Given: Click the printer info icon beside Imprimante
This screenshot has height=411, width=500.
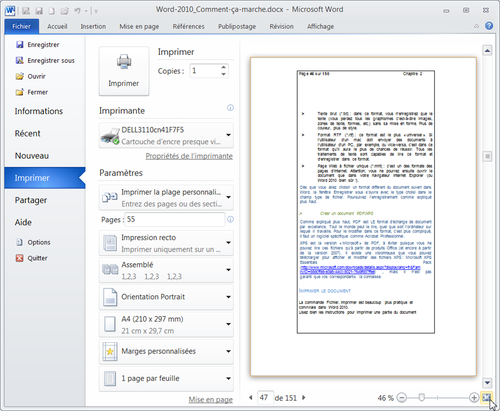Looking at the screenshot, I should [230, 108].
